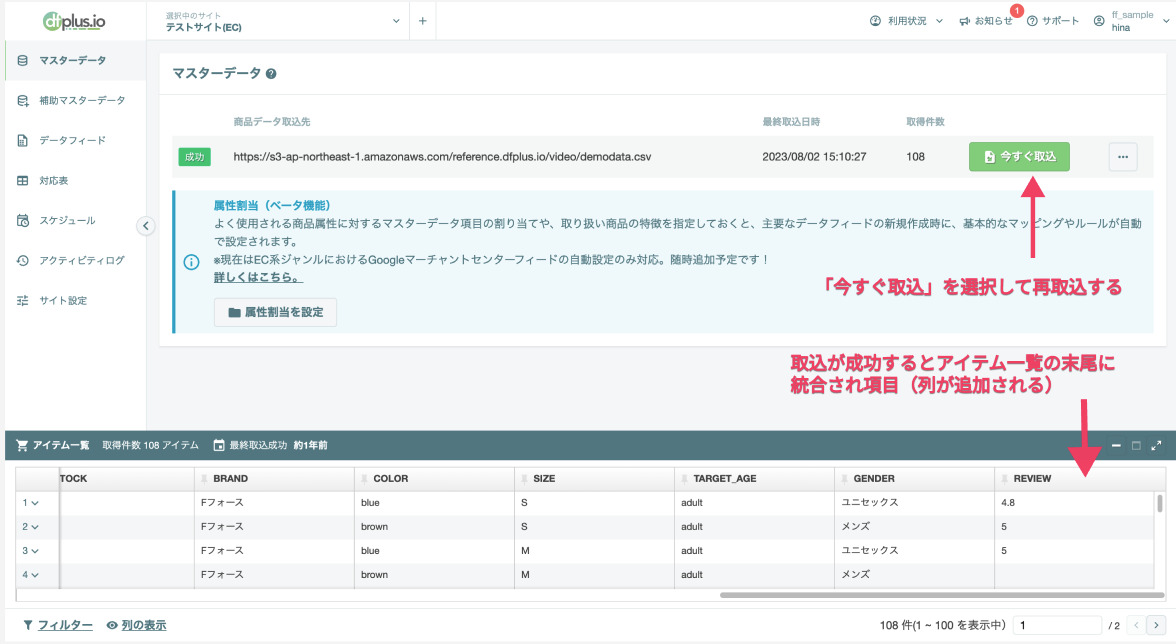The image size is (1176, 644).
Task: Expand row 3 chevron
Action: (35, 551)
